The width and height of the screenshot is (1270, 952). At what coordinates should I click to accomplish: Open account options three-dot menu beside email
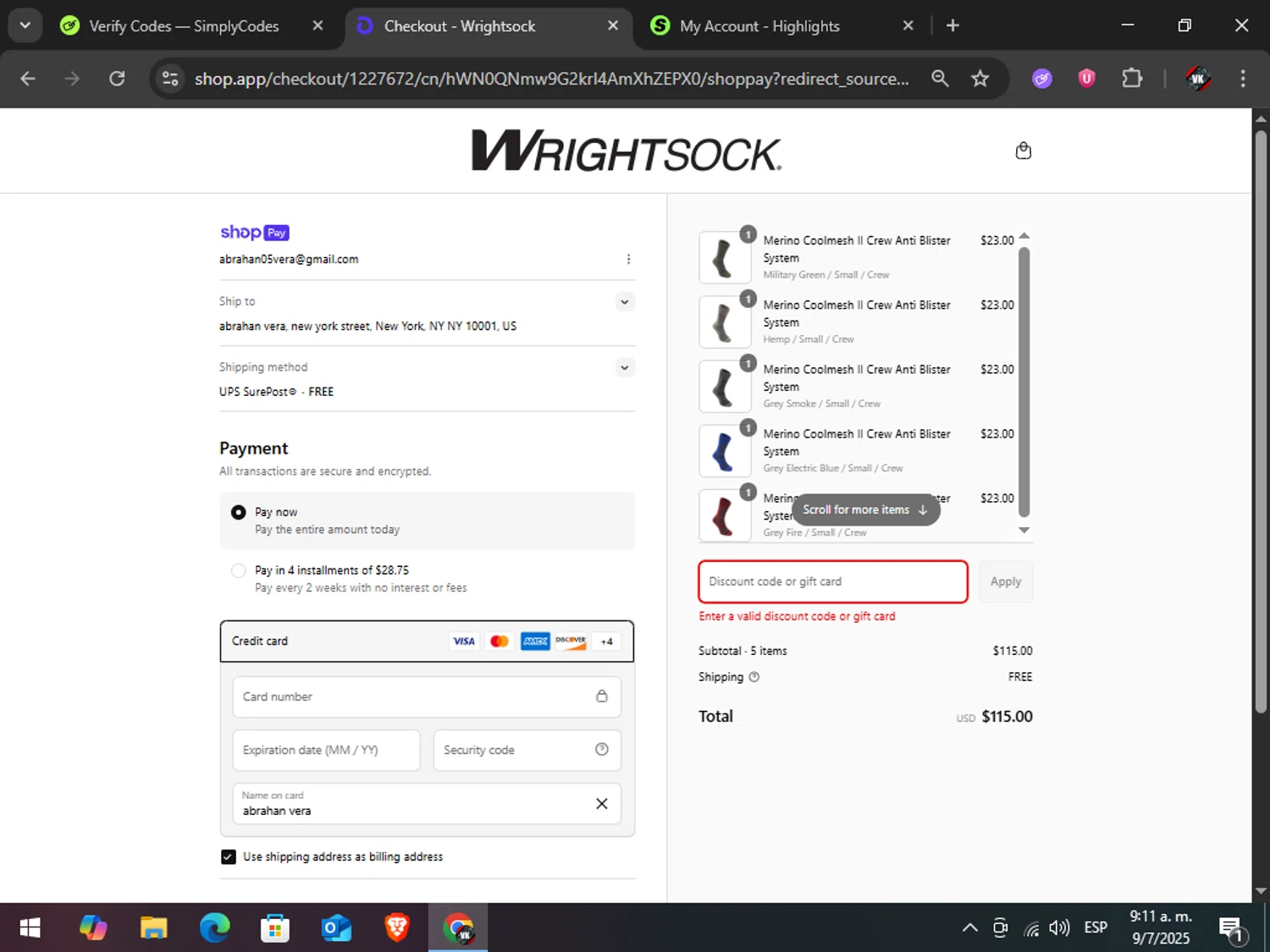(x=628, y=259)
